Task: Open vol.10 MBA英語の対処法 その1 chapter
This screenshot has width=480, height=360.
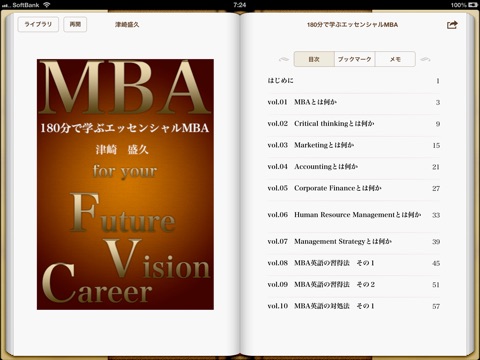Action: coord(354,306)
